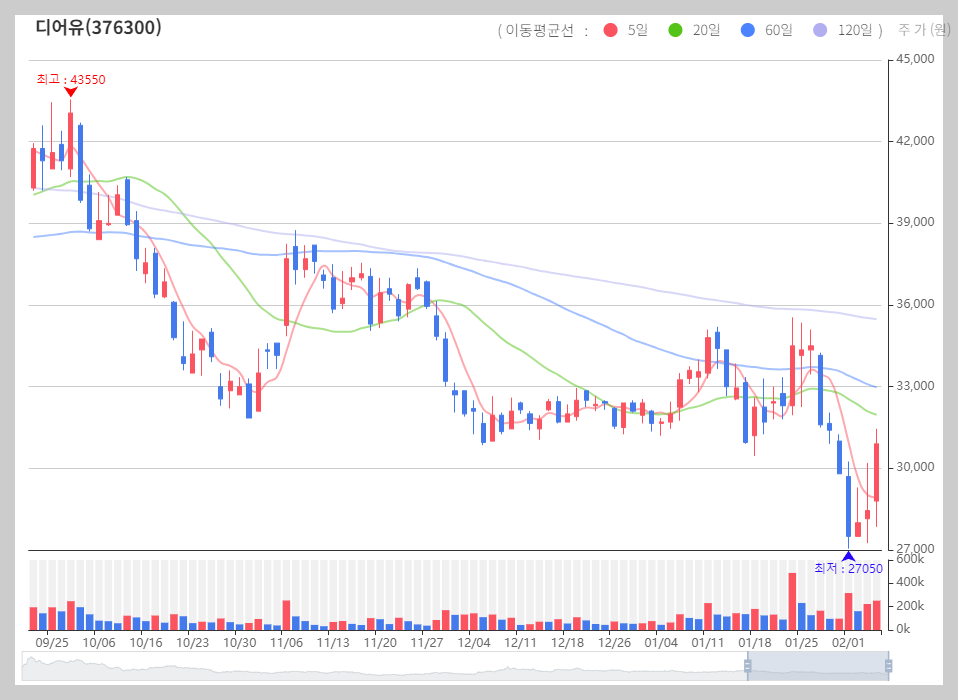Click the 디어유(376300) stock title

(x=98, y=27)
